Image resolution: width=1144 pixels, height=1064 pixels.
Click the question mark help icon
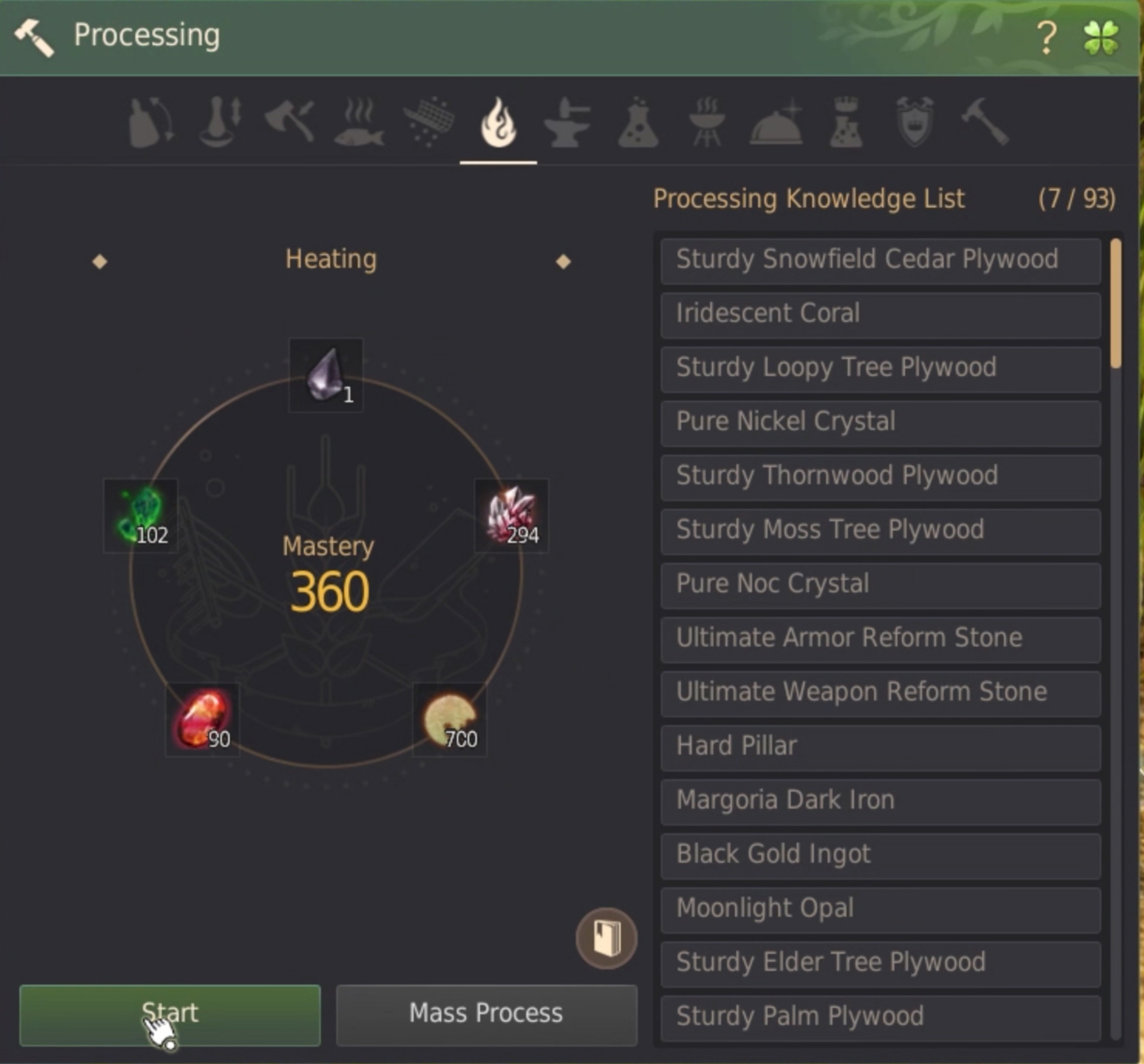pyautogui.click(x=1047, y=37)
